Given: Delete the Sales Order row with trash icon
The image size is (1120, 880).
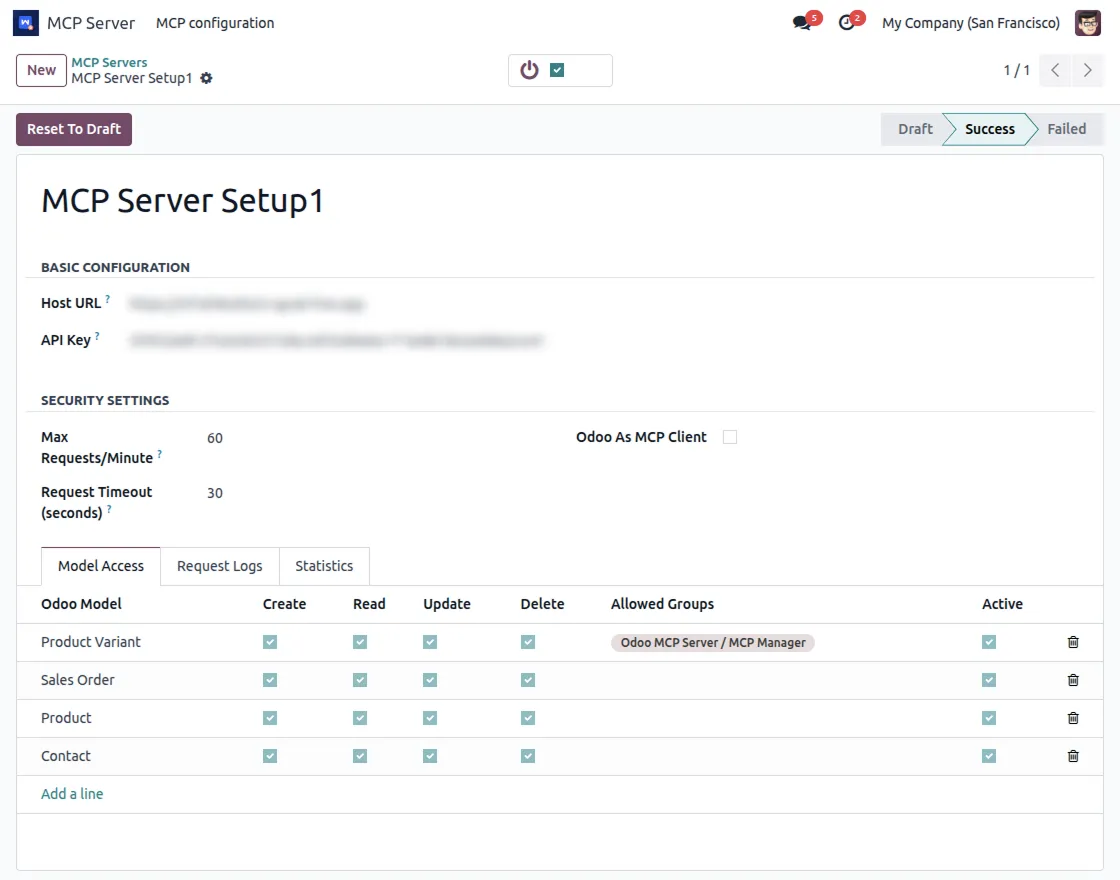Looking at the screenshot, I should point(1073,680).
